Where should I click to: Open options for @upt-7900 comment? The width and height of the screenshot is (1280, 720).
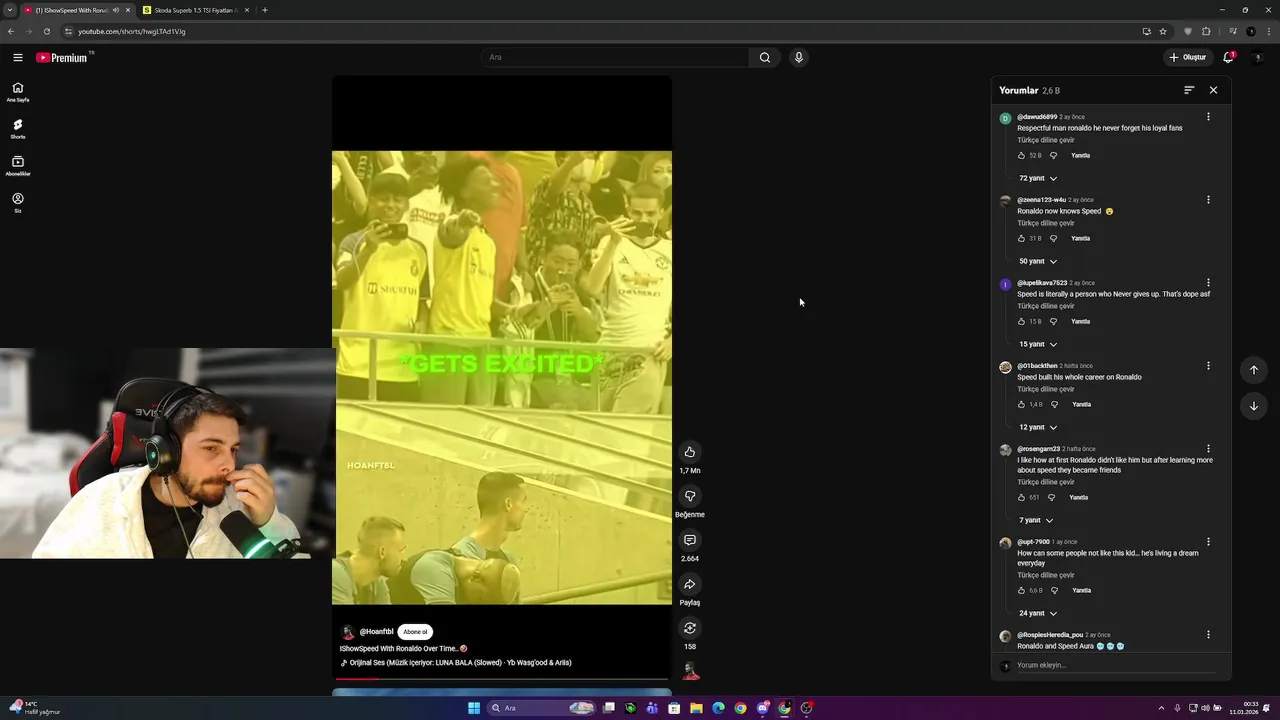click(1208, 542)
